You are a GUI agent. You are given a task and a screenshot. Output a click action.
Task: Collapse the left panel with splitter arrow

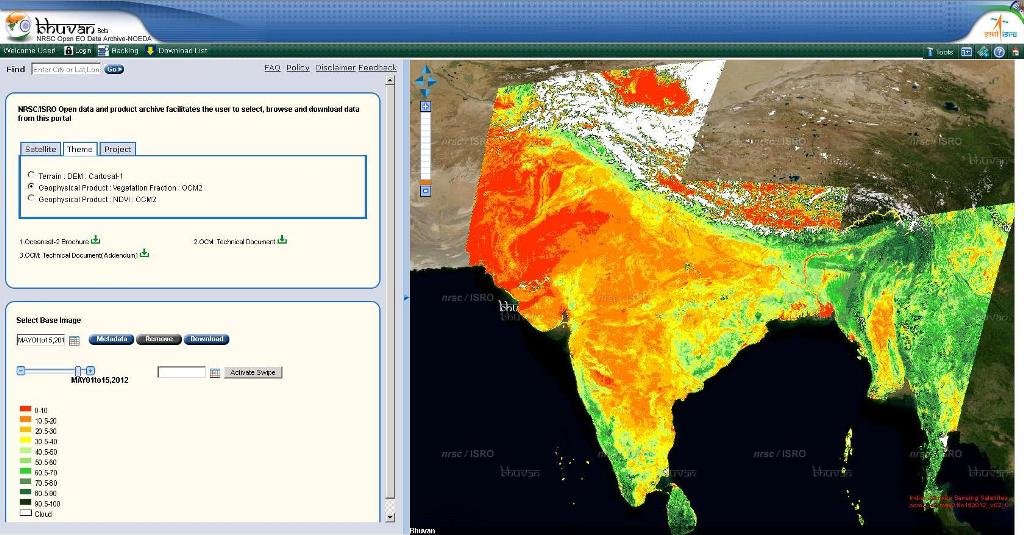tap(406, 298)
